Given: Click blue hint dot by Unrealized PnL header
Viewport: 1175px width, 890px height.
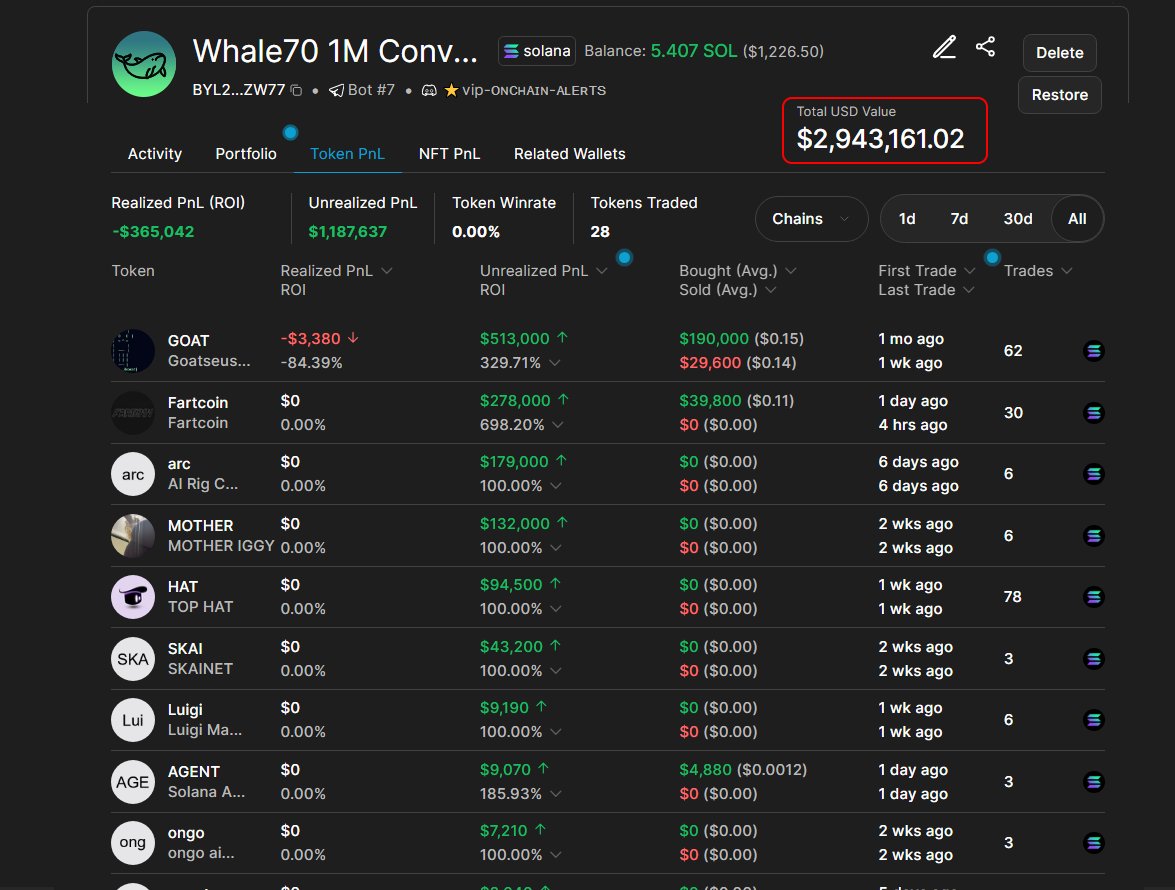Looking at the screenshot, I should click(623, 258).
